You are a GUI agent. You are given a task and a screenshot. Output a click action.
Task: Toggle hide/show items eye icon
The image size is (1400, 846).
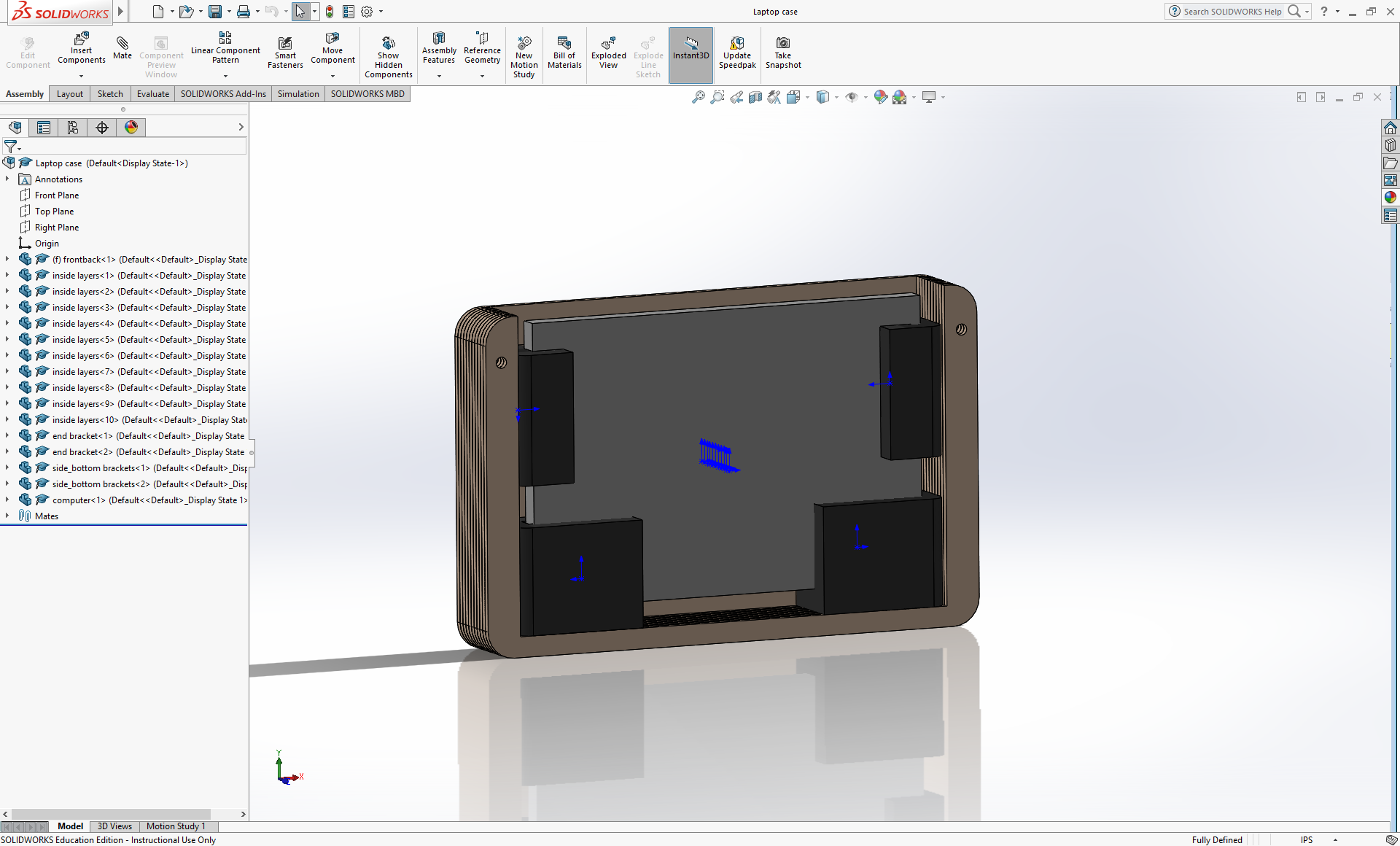(x=851, y=97)
